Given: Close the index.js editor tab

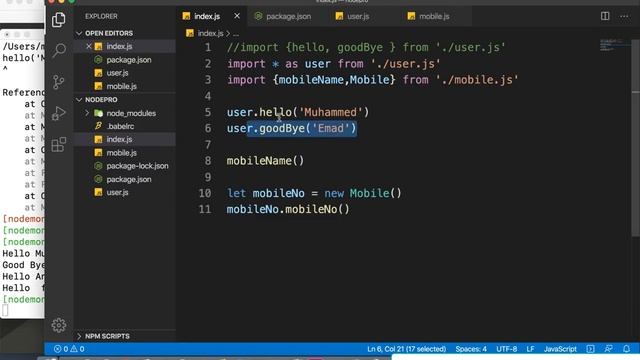Looking at the screenshot, I should 237,16.
